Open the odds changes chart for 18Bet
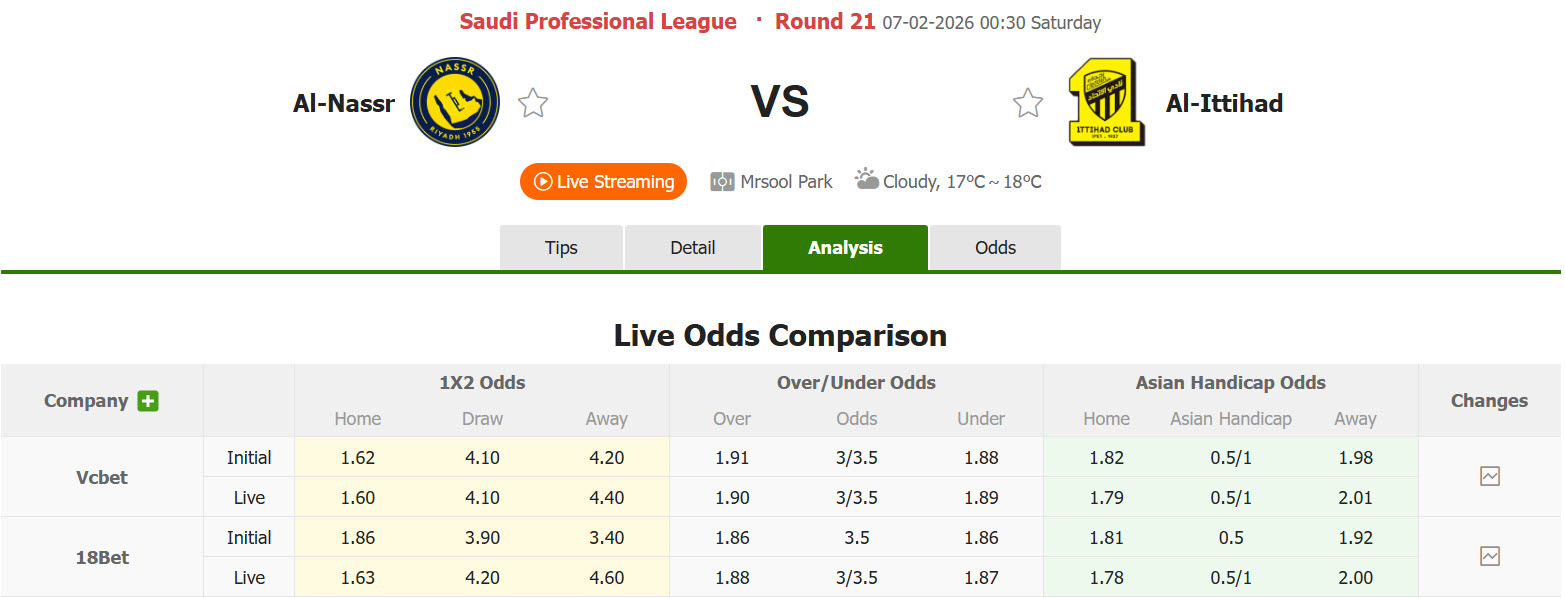The width and height of the screenshot is (1565, 598). tap(1489, 556)
